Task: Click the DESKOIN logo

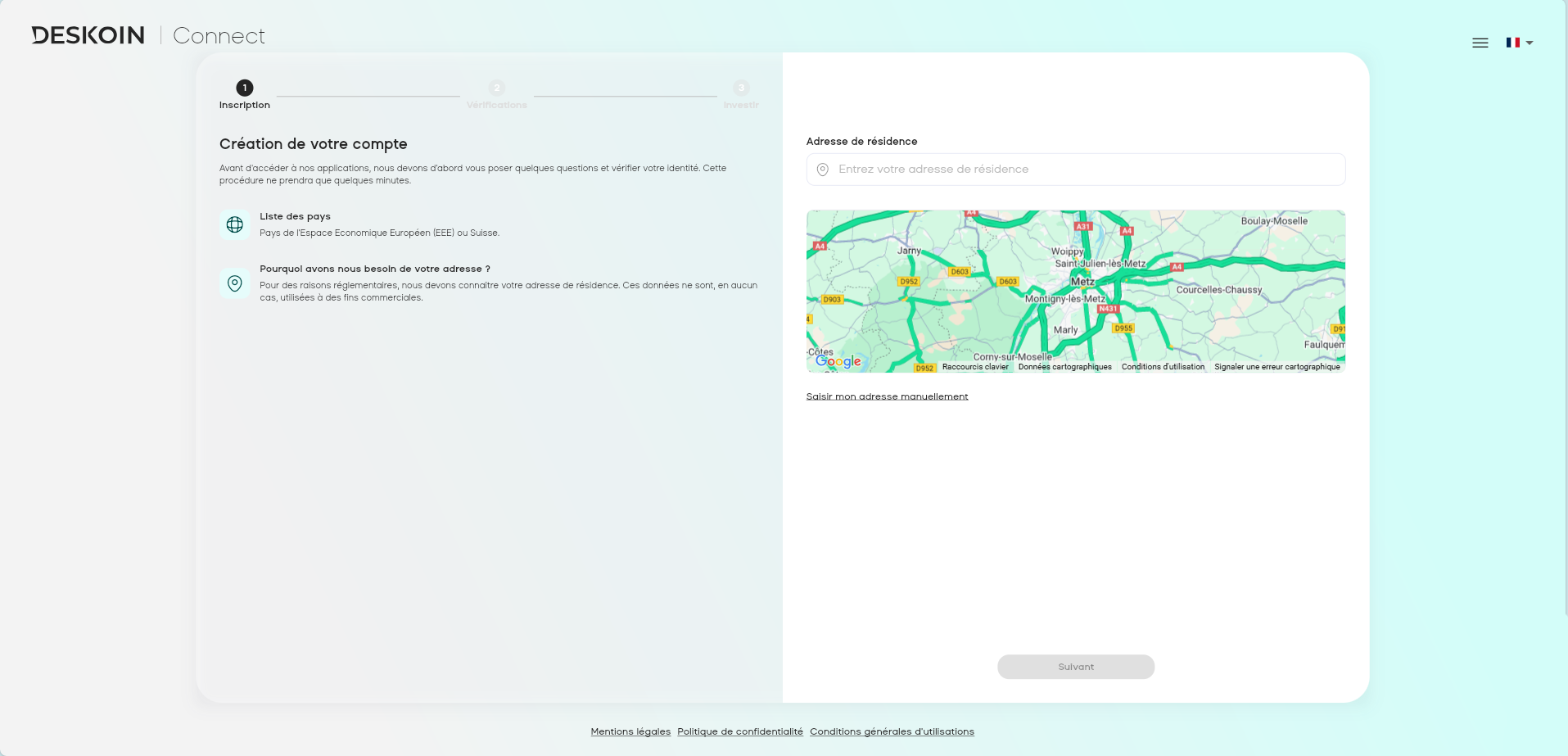Action: (x=87, y=34)
